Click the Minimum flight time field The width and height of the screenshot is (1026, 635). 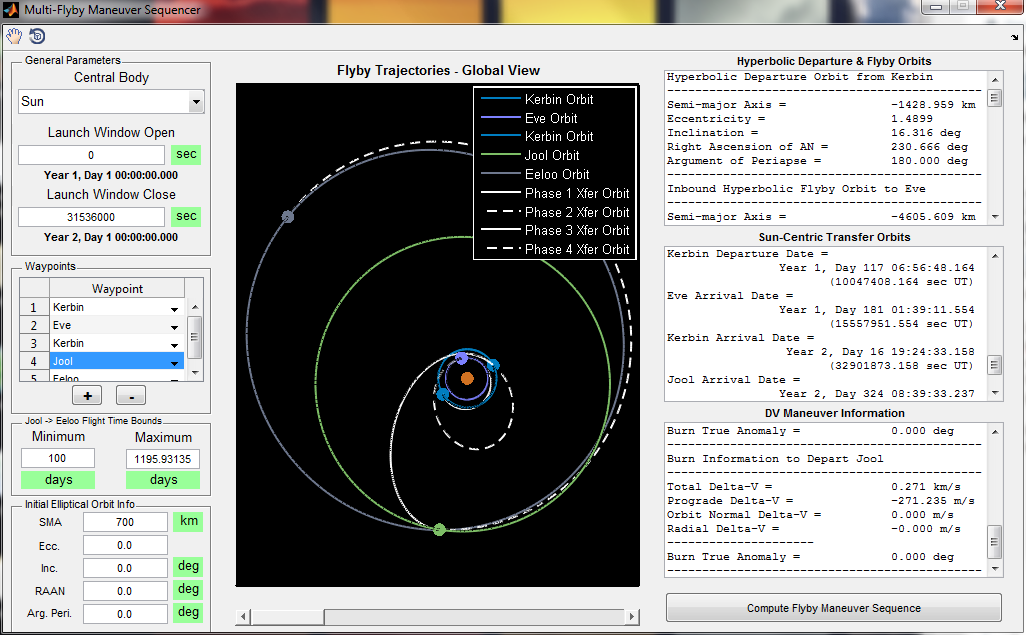[58, 458]
